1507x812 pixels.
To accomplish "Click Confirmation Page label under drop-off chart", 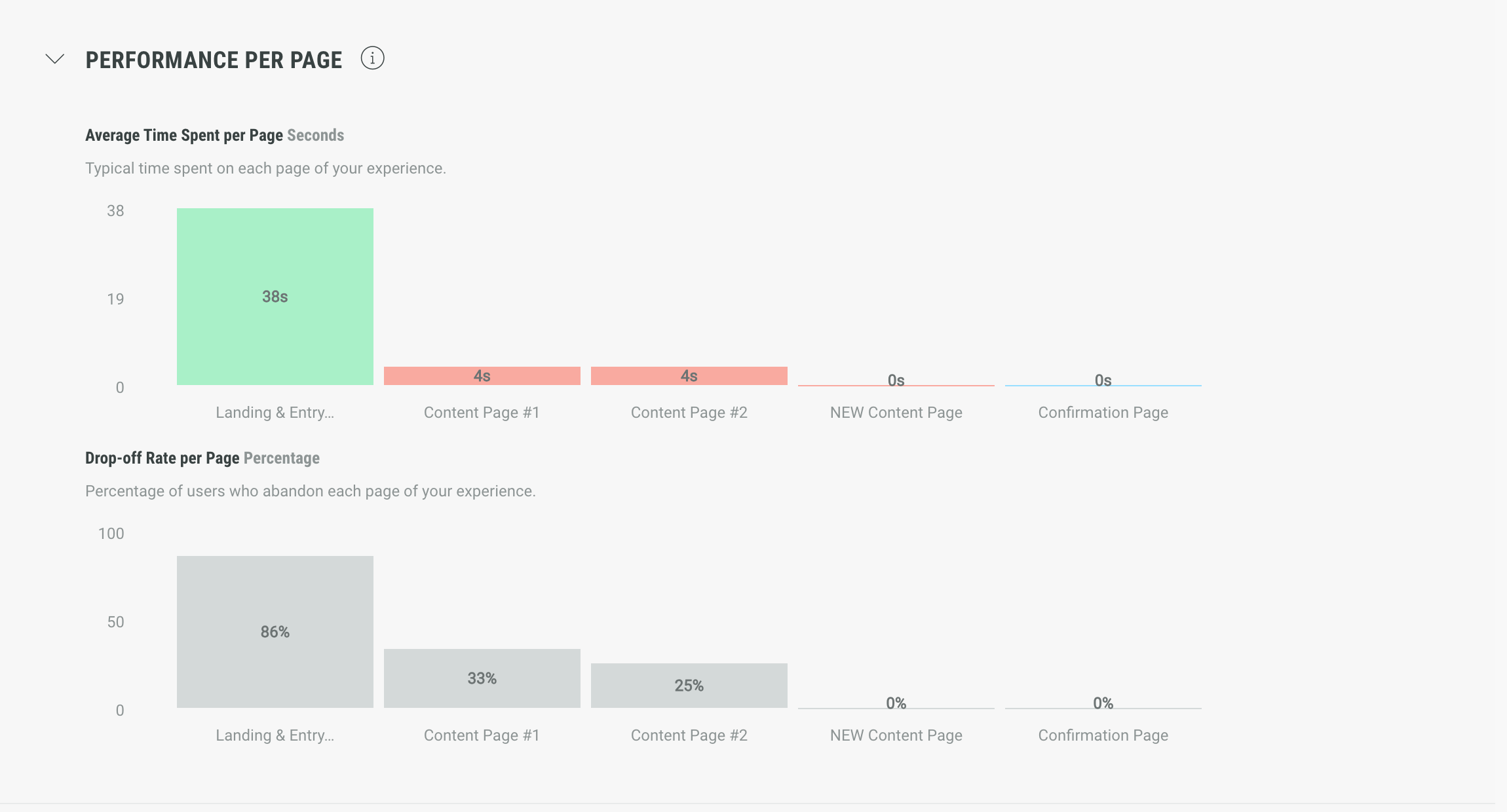I will click(1103, 735).
